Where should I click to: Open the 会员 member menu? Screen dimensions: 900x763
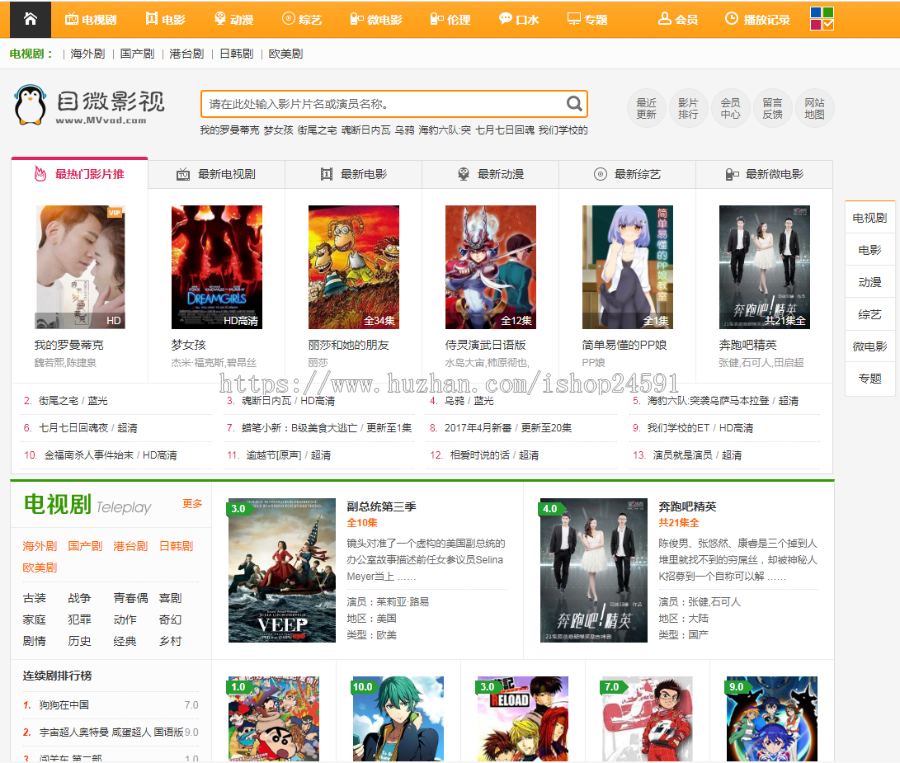pyautogui.click(x=677, y=19)
